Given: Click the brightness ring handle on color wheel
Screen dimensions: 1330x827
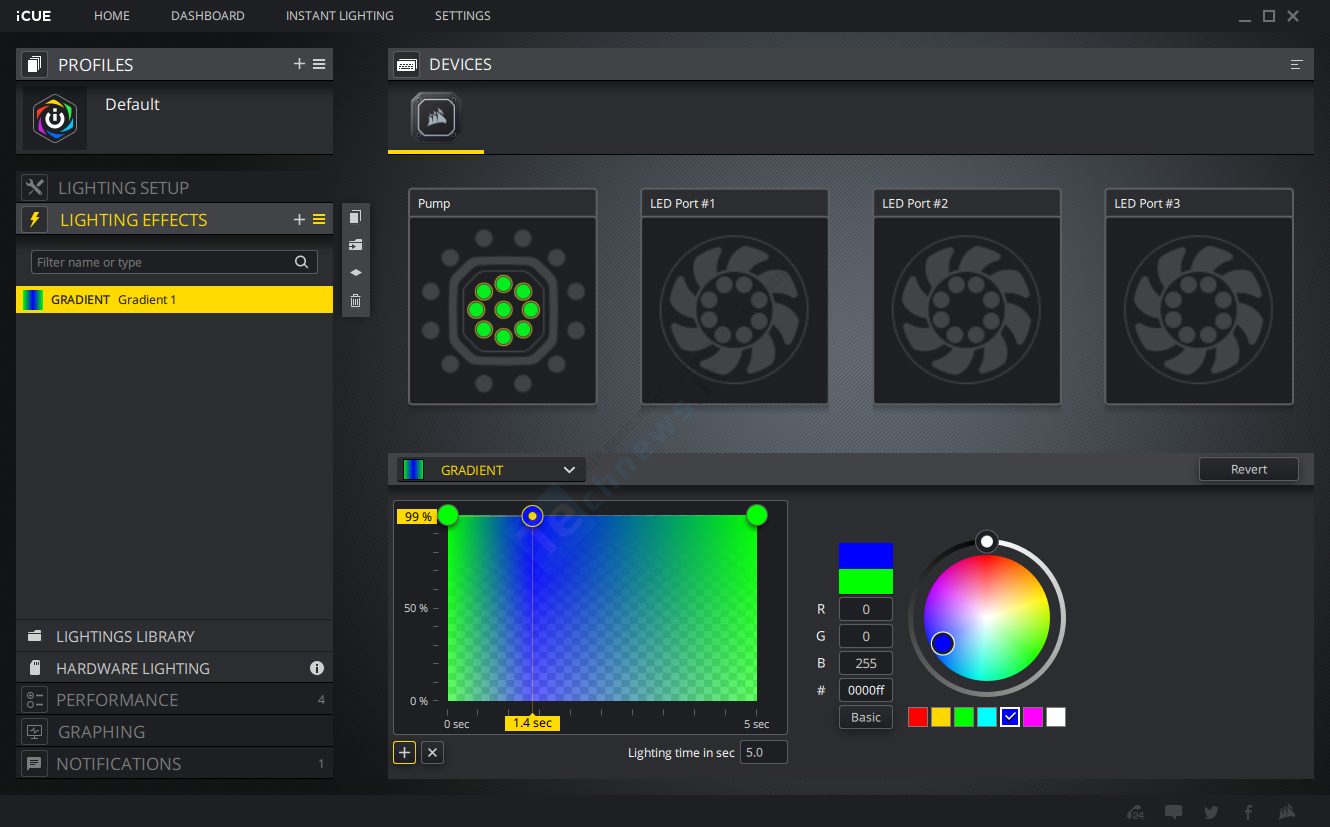Looking at the screenshot, I should (987, 541).
